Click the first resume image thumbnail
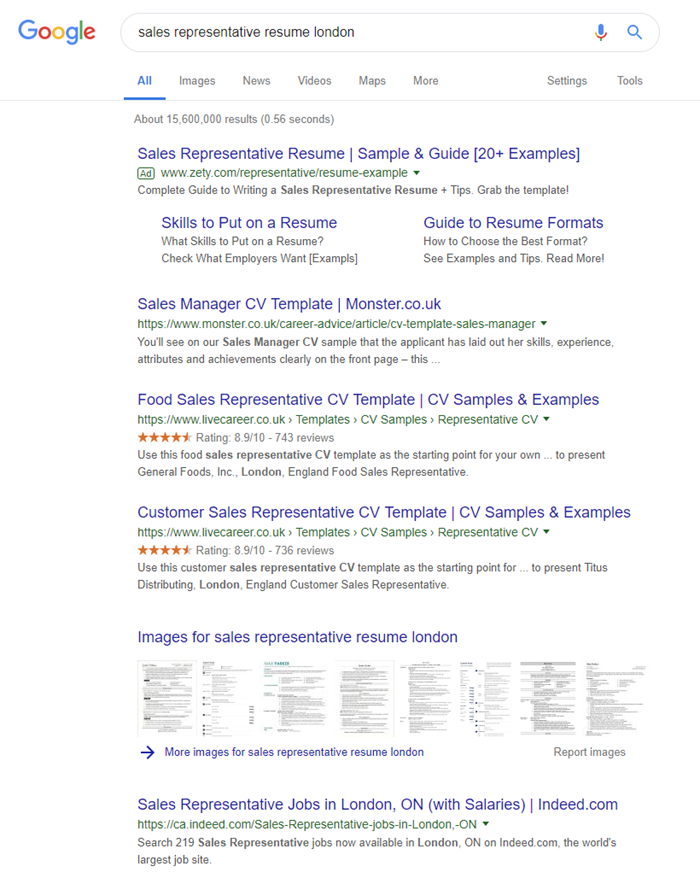This screenshot has height=878, width=700. click(x=166, y=697)
